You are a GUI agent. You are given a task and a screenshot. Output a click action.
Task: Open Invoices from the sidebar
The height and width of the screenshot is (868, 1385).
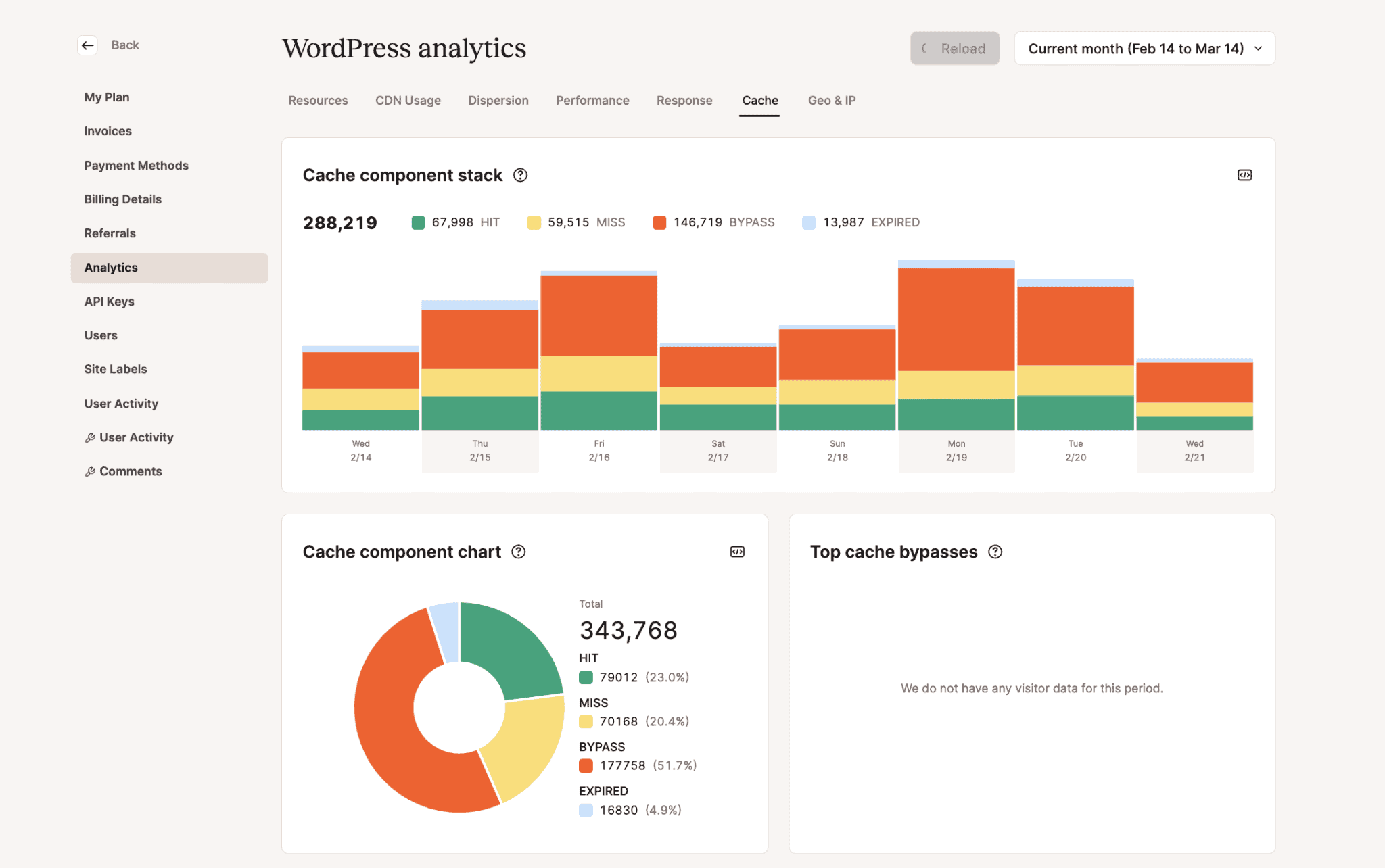[108, 130]
